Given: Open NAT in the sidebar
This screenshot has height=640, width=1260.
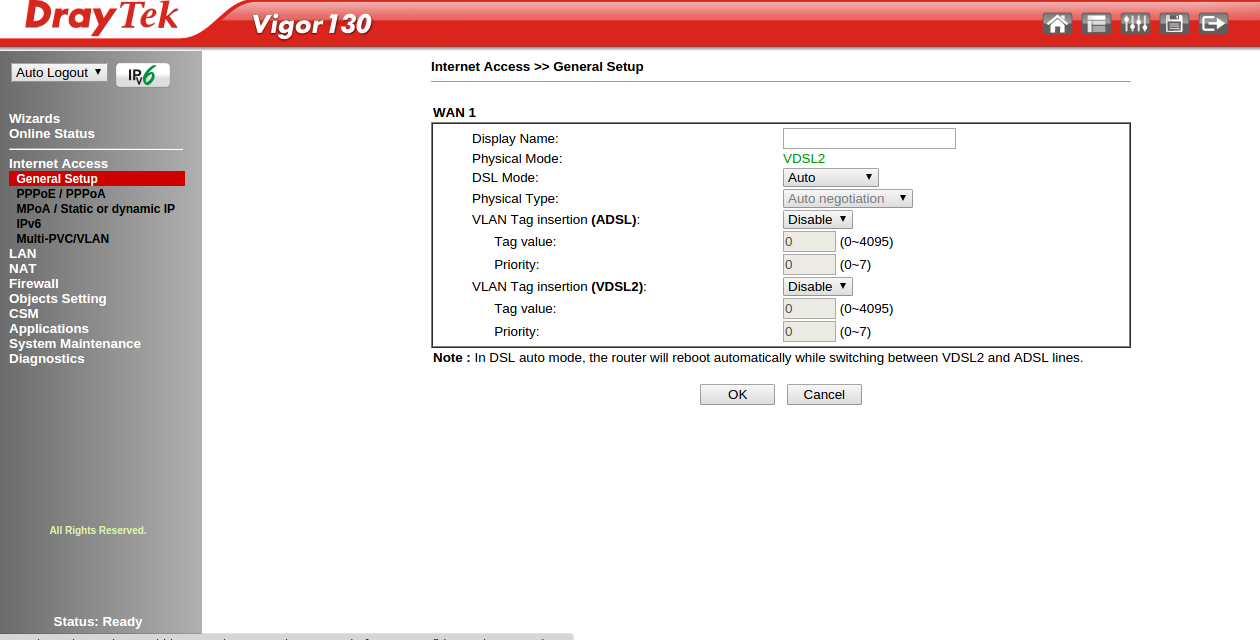Looking at the screenshot, I should (23, 268).
